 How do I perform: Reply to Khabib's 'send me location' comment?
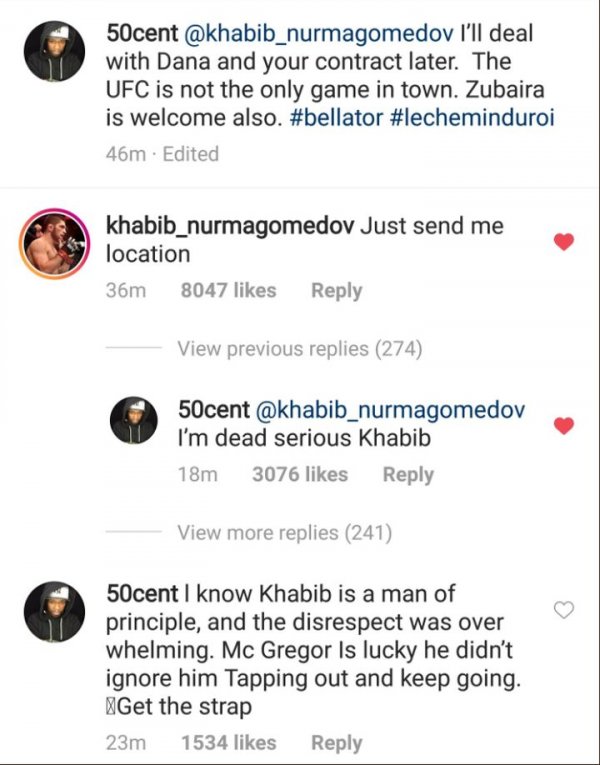coord(336,291)
